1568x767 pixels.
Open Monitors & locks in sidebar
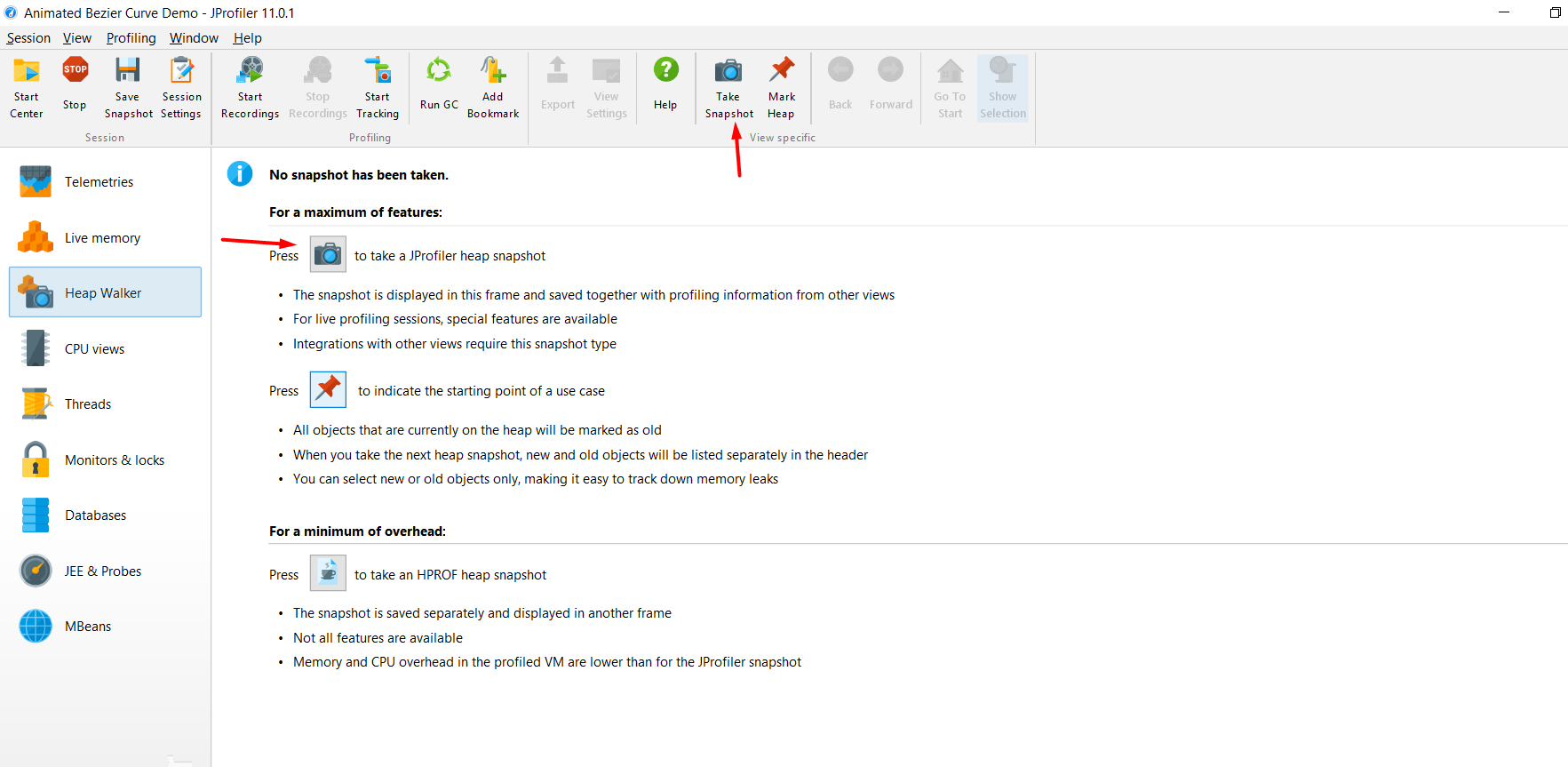106,460
